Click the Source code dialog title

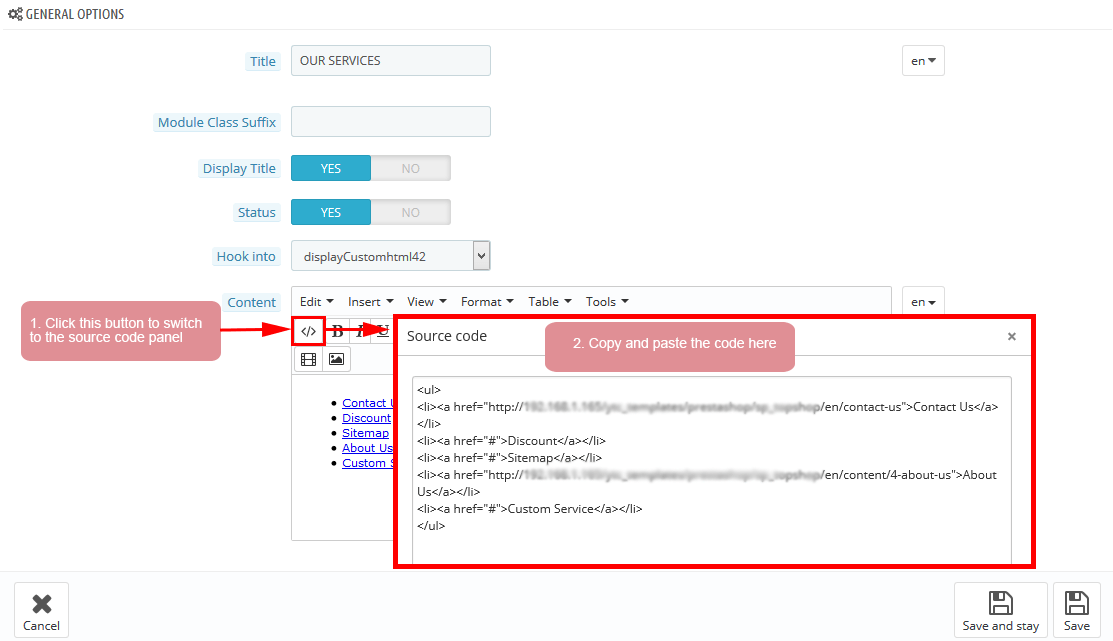[446, 336]
